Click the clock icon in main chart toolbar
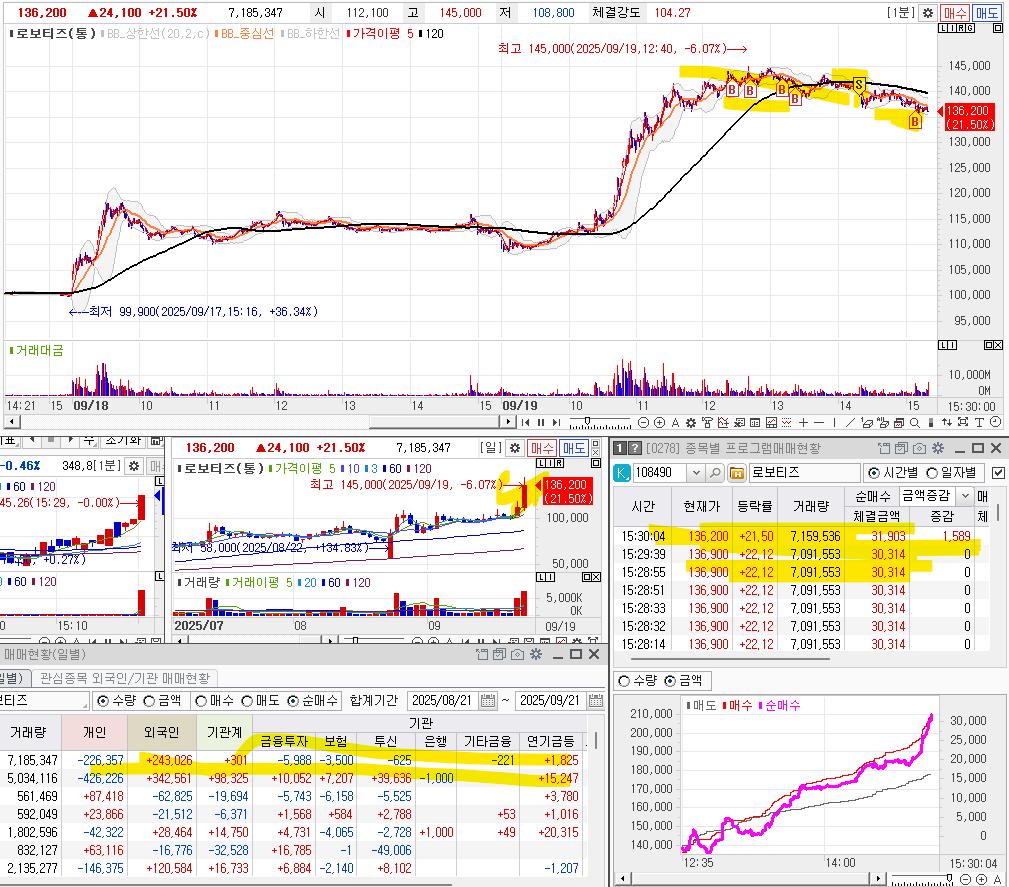This screenshot has width=1009, height=887. [x=995, y=422]
